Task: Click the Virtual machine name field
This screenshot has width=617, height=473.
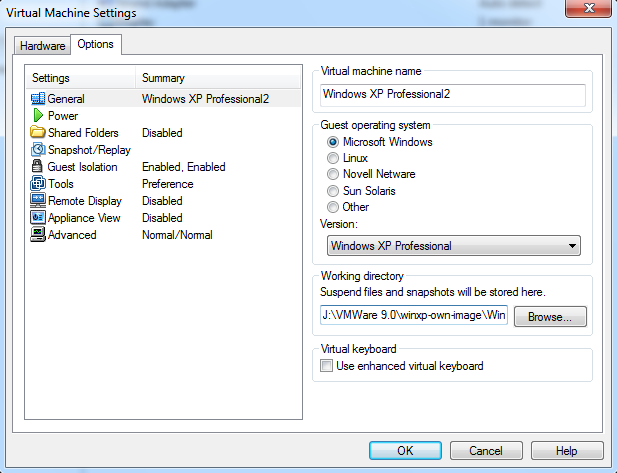Action: click(x=453, y=95)
